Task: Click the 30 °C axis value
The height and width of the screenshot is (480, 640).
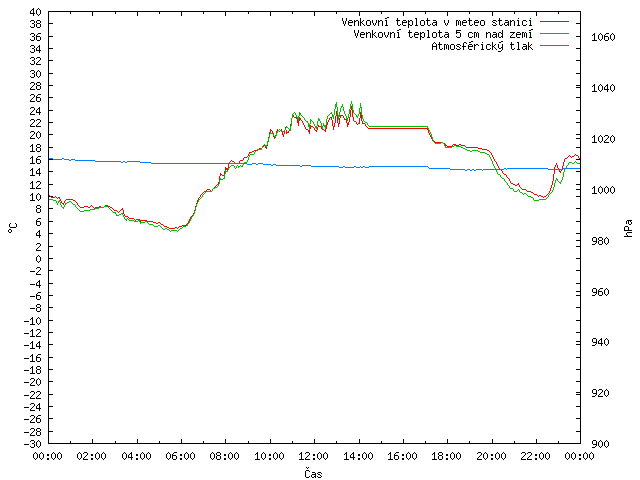Action: point(36,74)
